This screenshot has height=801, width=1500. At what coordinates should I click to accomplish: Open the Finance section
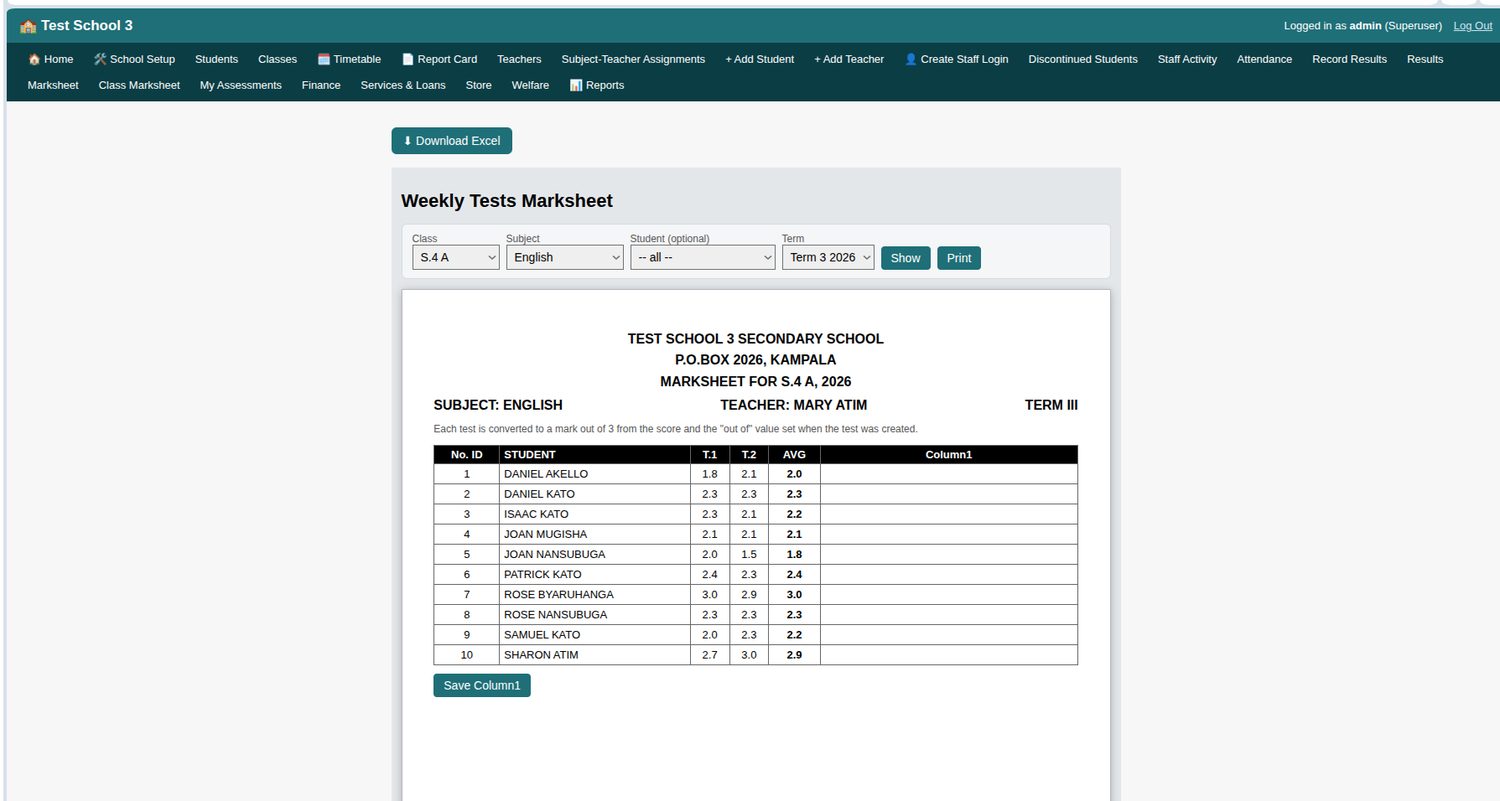pos(321,85)
